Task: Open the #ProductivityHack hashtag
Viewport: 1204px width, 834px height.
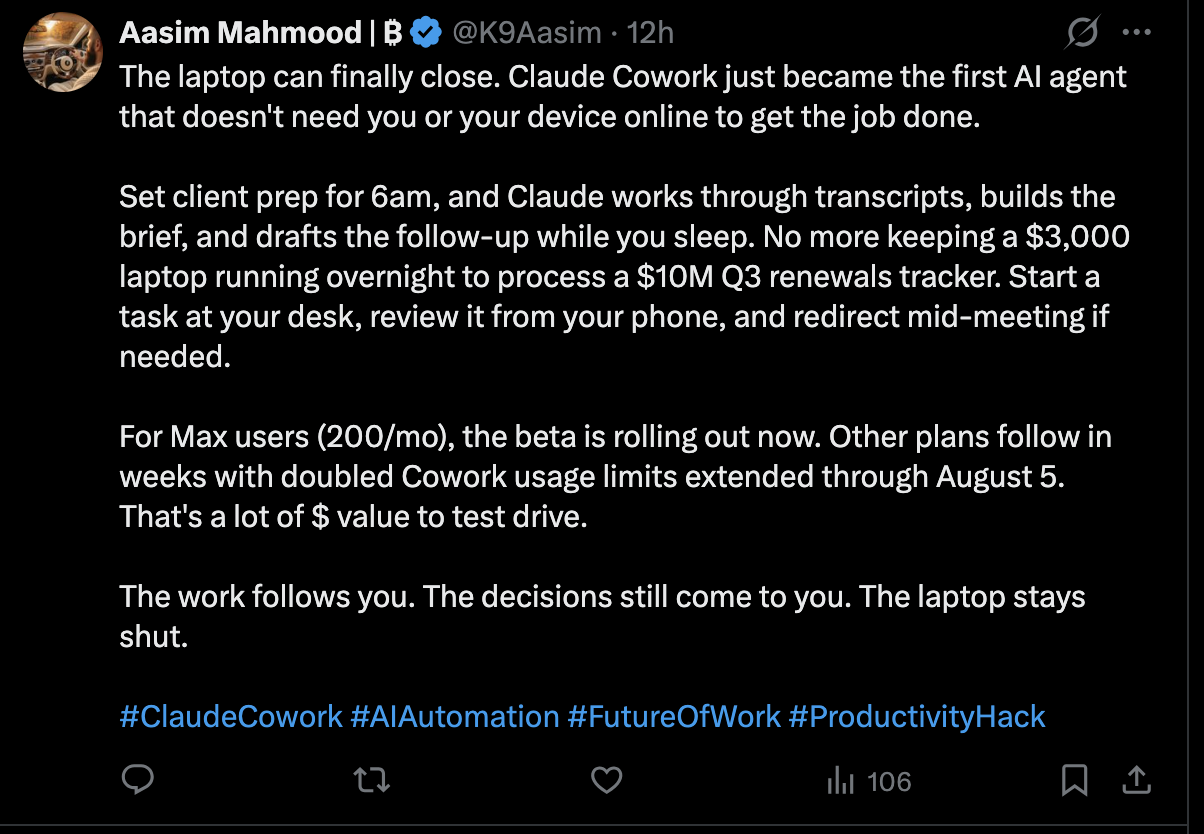Action: (917, 716)
